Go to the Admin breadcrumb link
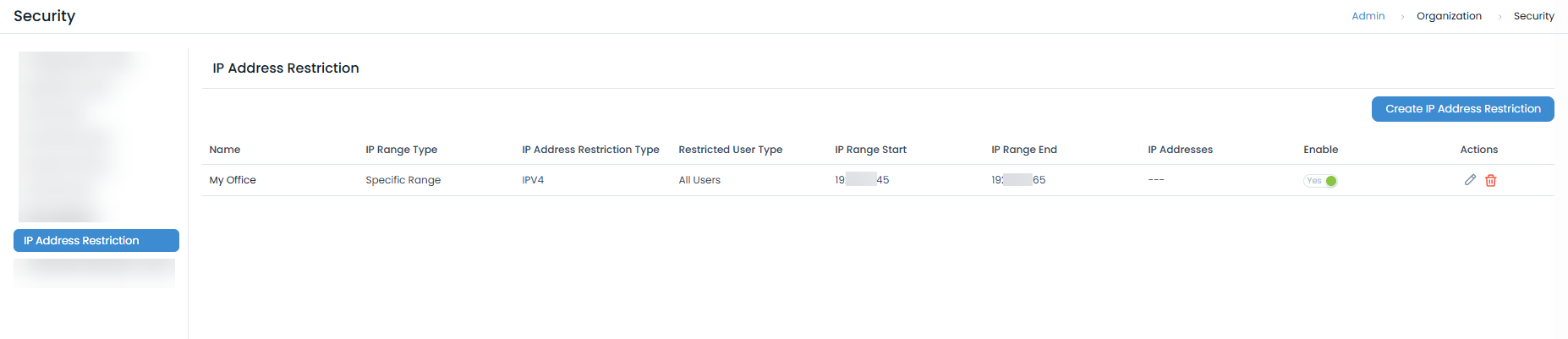The image size is (1568, 339). tap(1368, 16)
